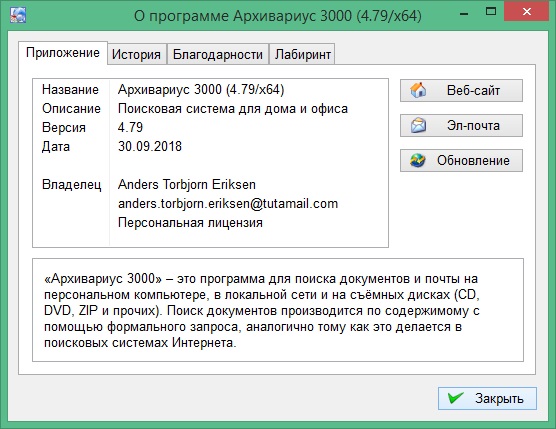The height and width of the screenshot is (429, 556).
Task: Click the Archivarius app icon in title bar
Action: coord(18,15)
